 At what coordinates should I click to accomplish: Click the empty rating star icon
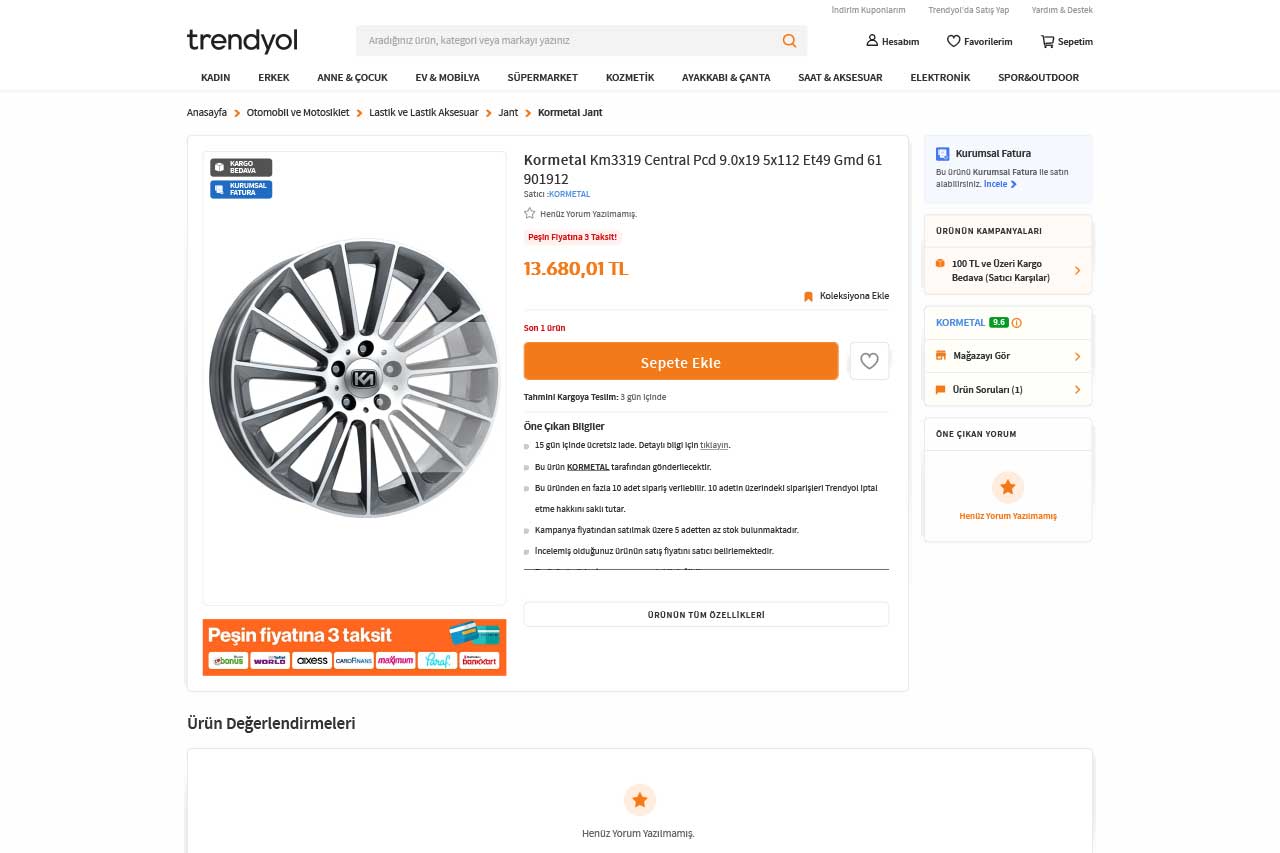pos(530,213)
